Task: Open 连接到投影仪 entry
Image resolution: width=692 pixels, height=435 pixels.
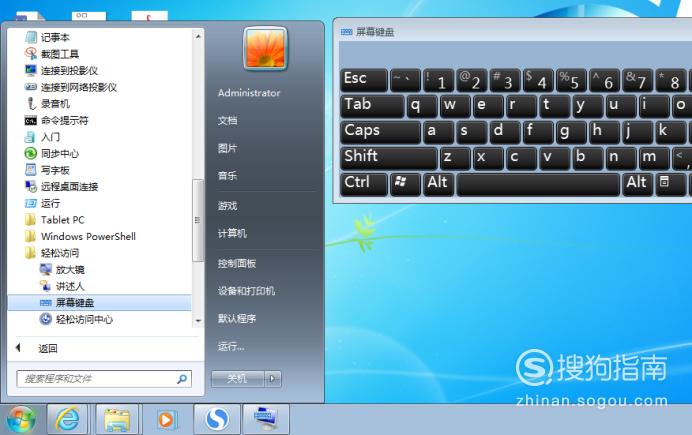Action: point(61,71)
